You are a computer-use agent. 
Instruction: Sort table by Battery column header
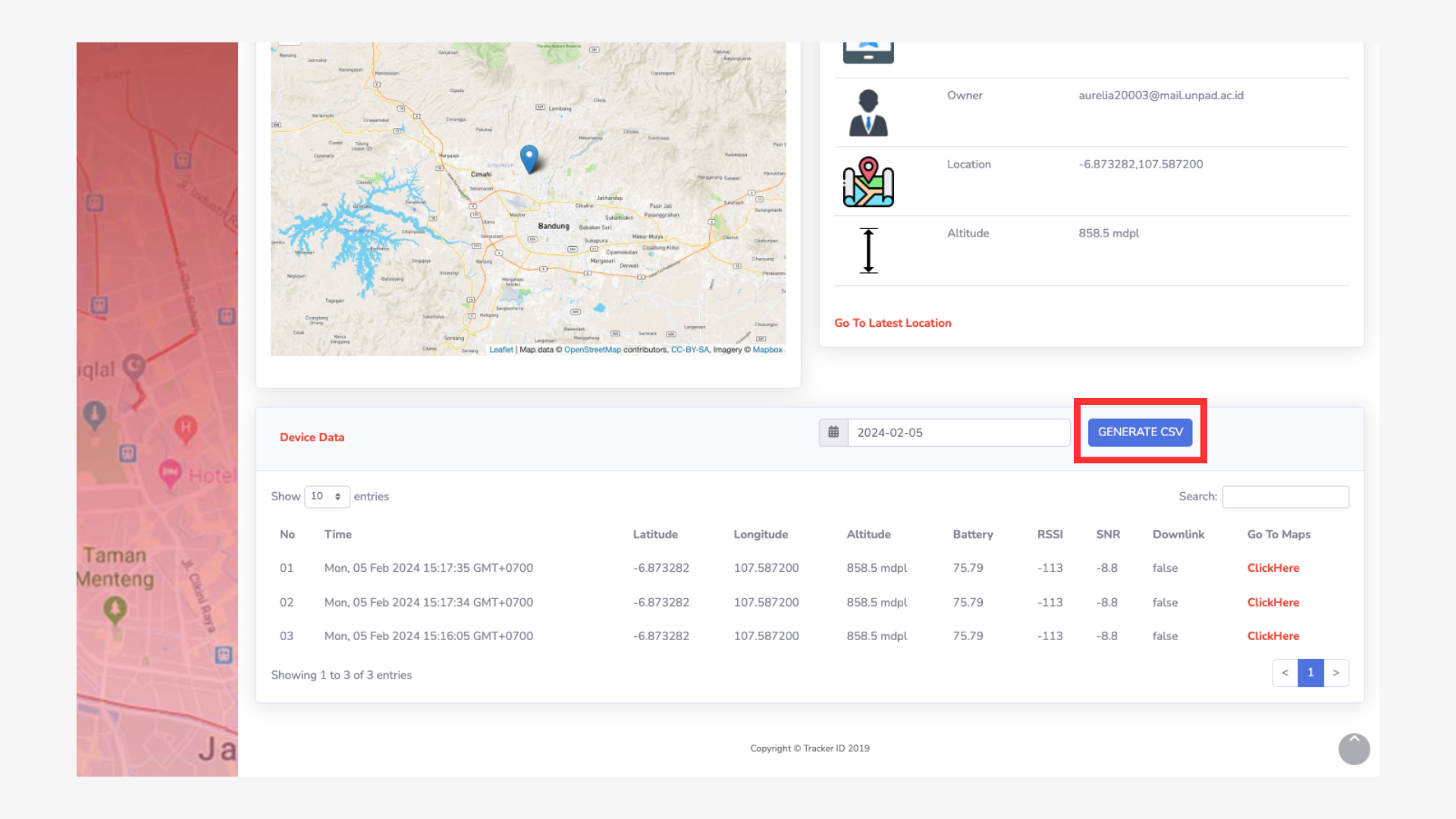coord(972,535)
